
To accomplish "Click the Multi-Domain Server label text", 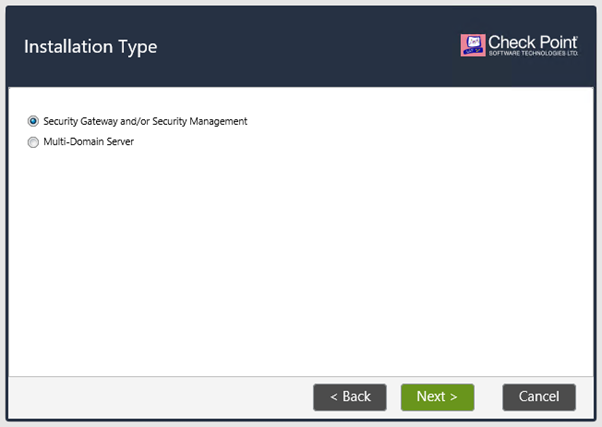I will coord(88,142).
